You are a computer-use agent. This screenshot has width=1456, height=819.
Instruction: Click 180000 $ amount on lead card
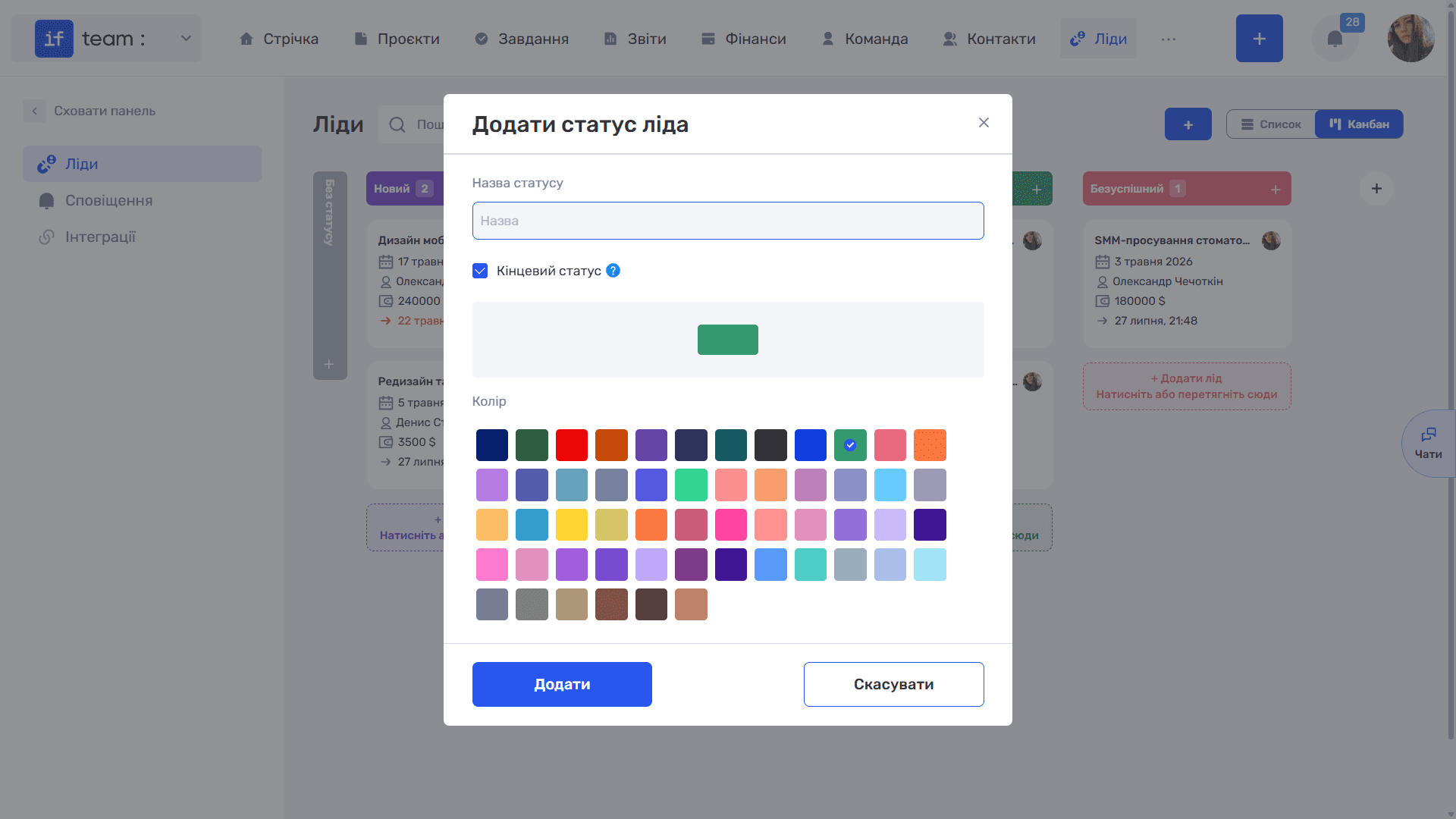point(1139,301)
